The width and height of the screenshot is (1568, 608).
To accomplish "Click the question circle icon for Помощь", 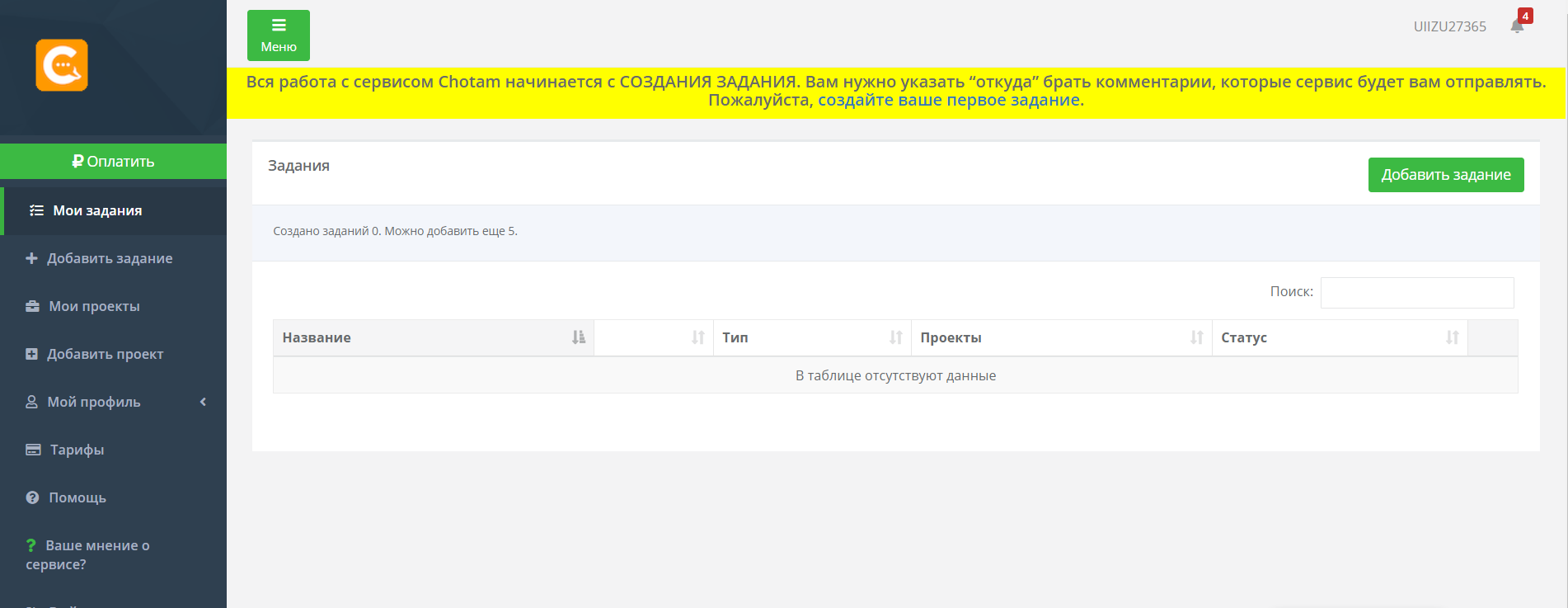I will [x=33, y=498].
